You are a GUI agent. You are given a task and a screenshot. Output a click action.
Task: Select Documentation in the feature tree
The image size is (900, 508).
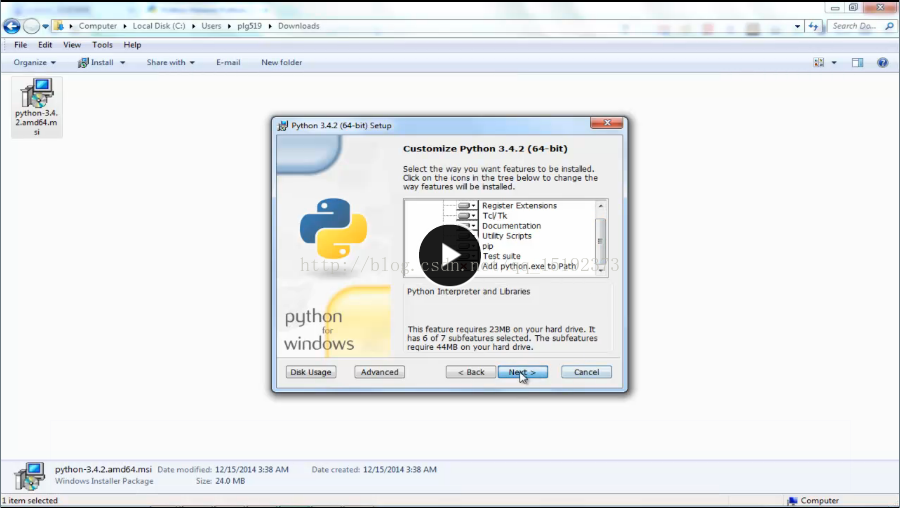pyautogui.click(x=511, y=226)
